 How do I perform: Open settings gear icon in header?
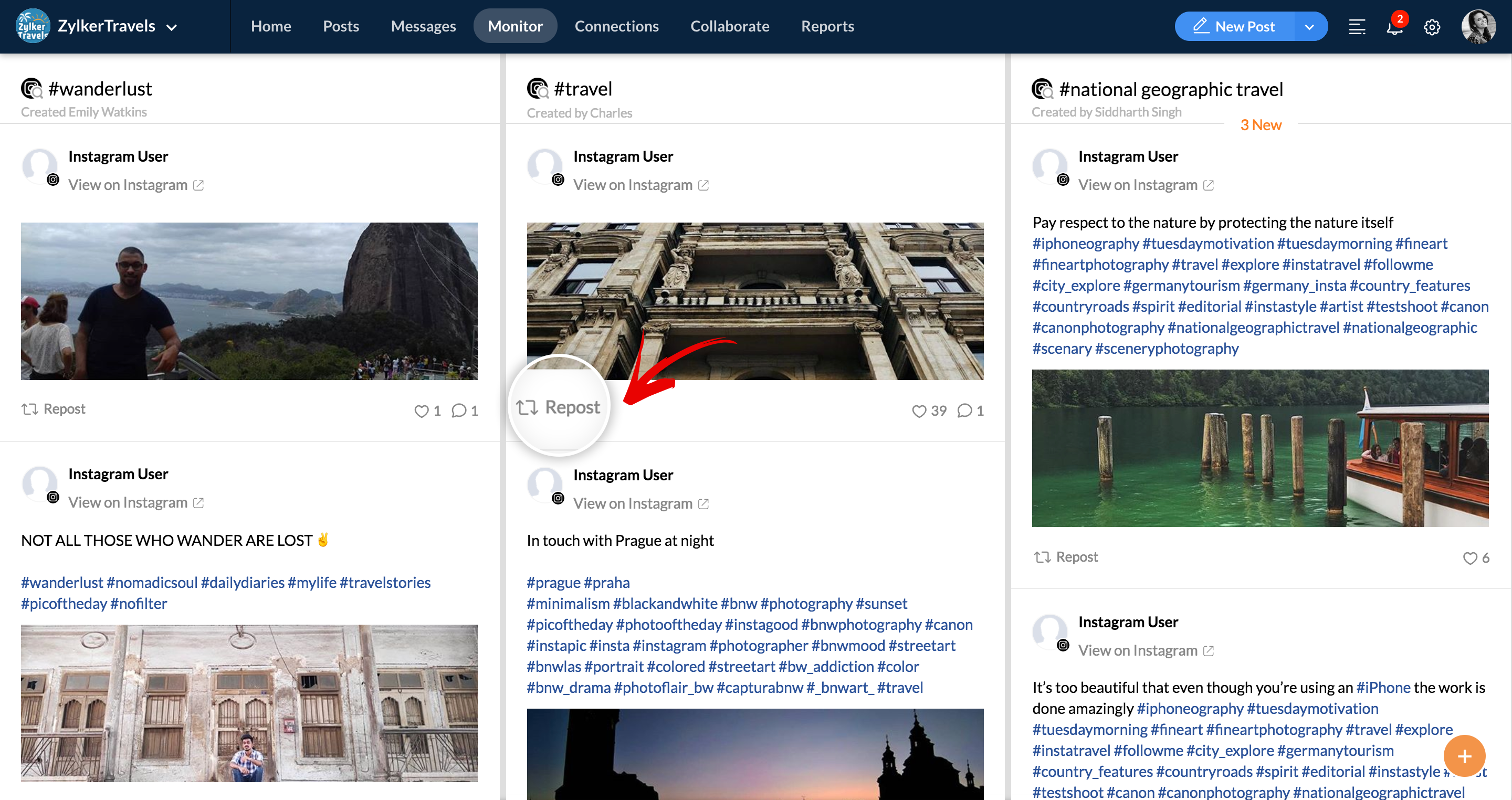point(1432,28)
